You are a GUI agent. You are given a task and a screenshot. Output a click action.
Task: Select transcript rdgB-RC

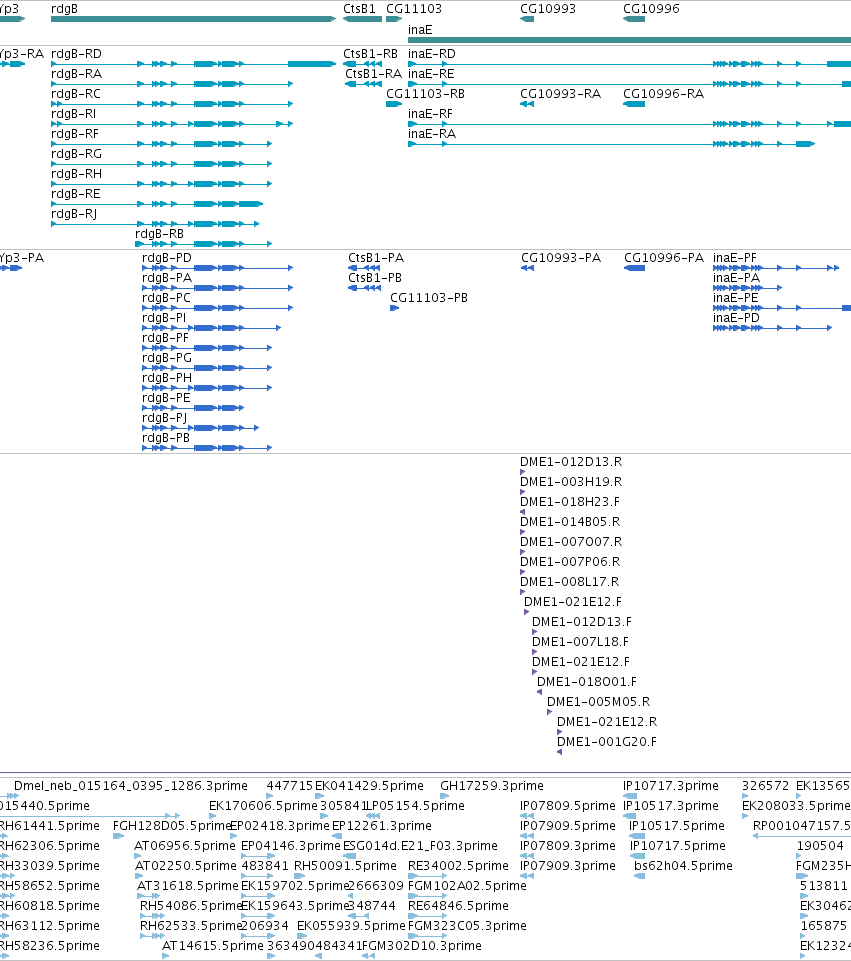[x=172, y=104]
